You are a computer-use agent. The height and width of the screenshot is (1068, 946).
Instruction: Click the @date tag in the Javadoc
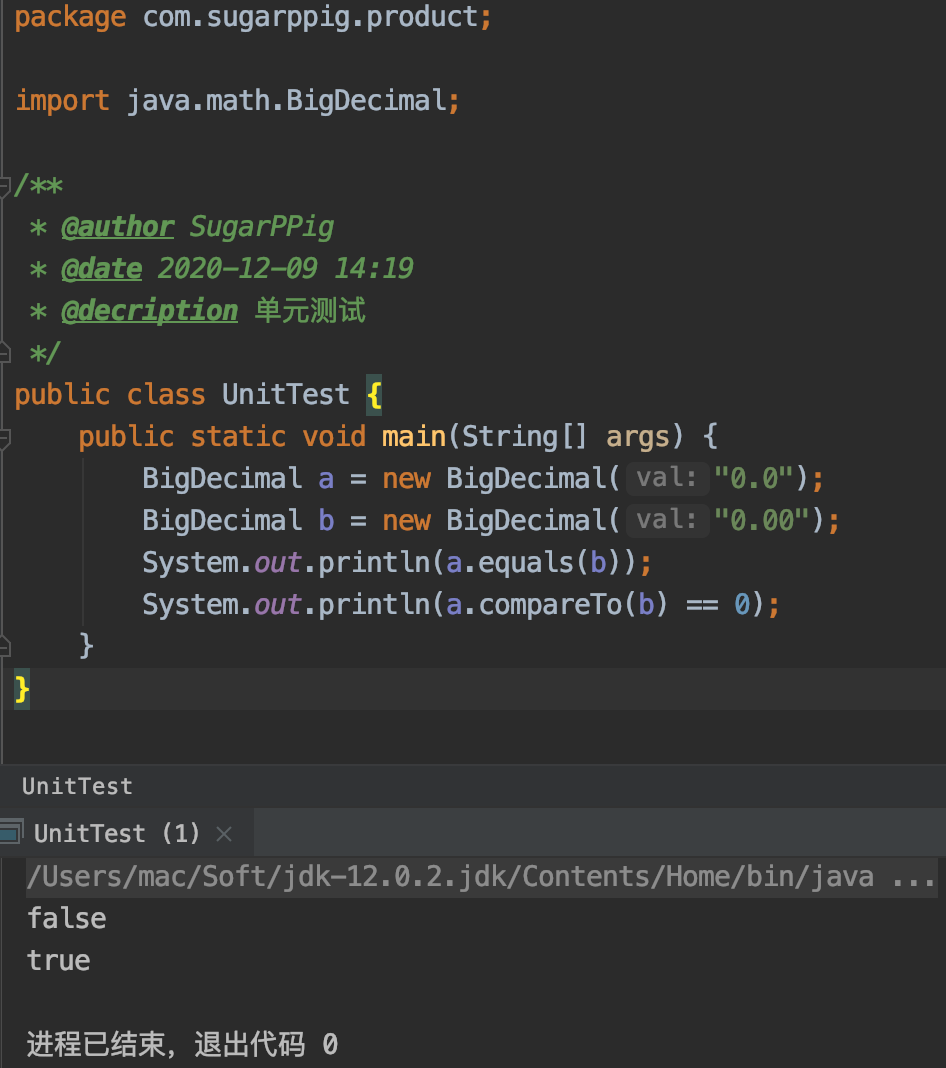coord(101,268)
